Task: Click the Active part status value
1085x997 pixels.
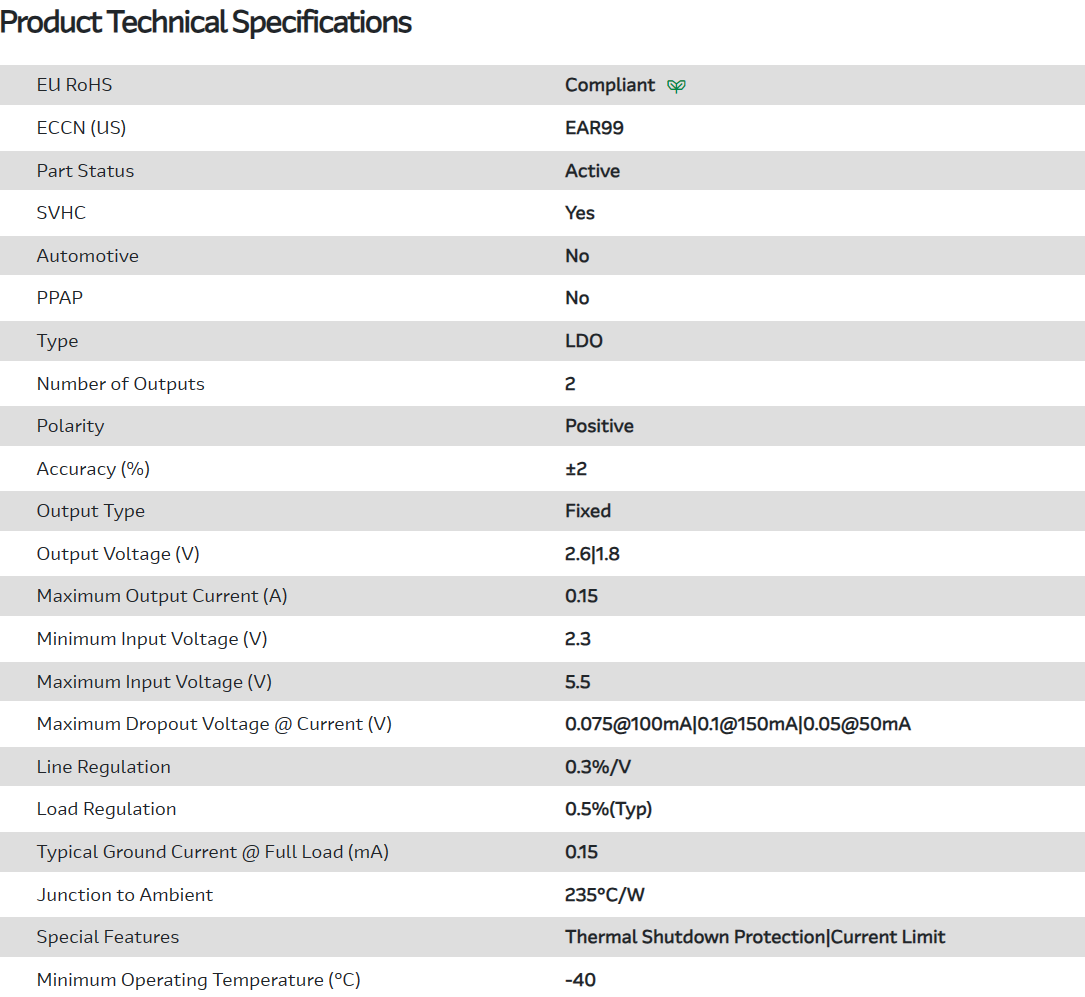Action: click(x=592, y=171)
